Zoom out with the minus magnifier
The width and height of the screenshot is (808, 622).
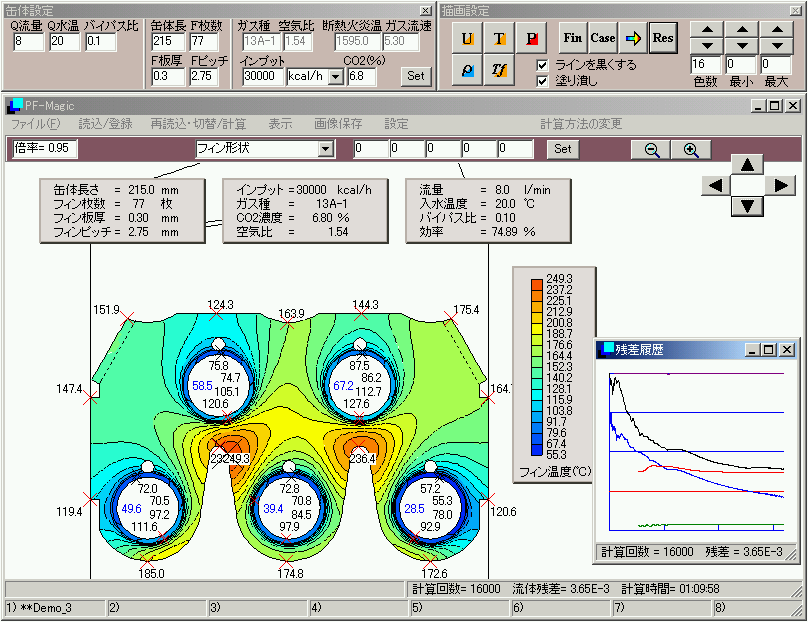coord(651,149)
